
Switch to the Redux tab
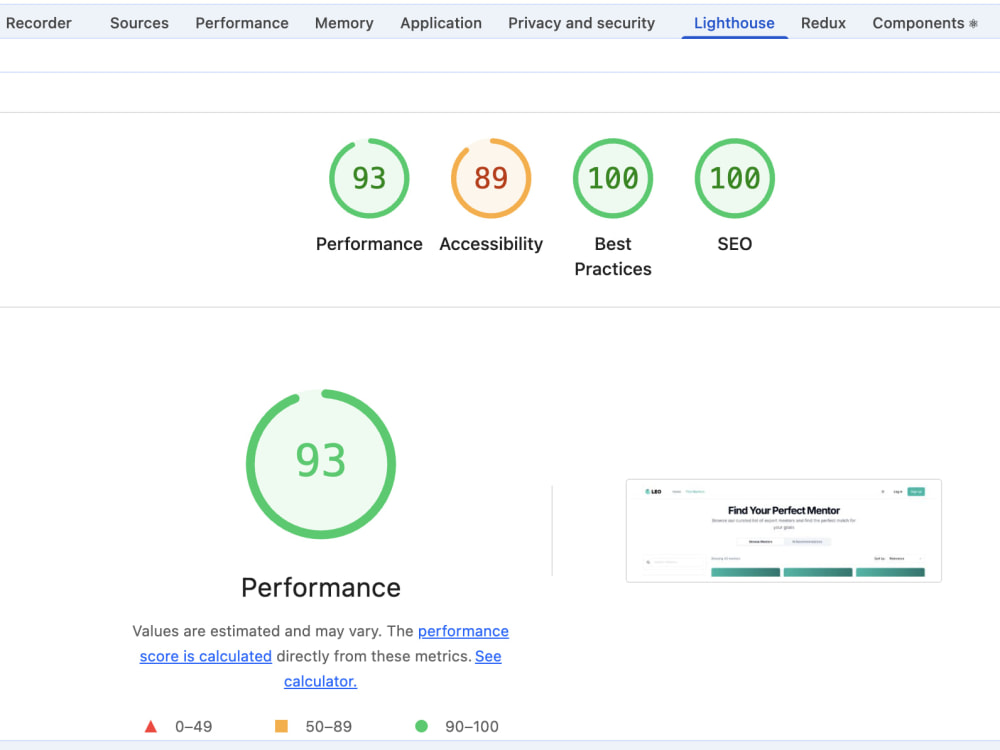coord(823,23)
